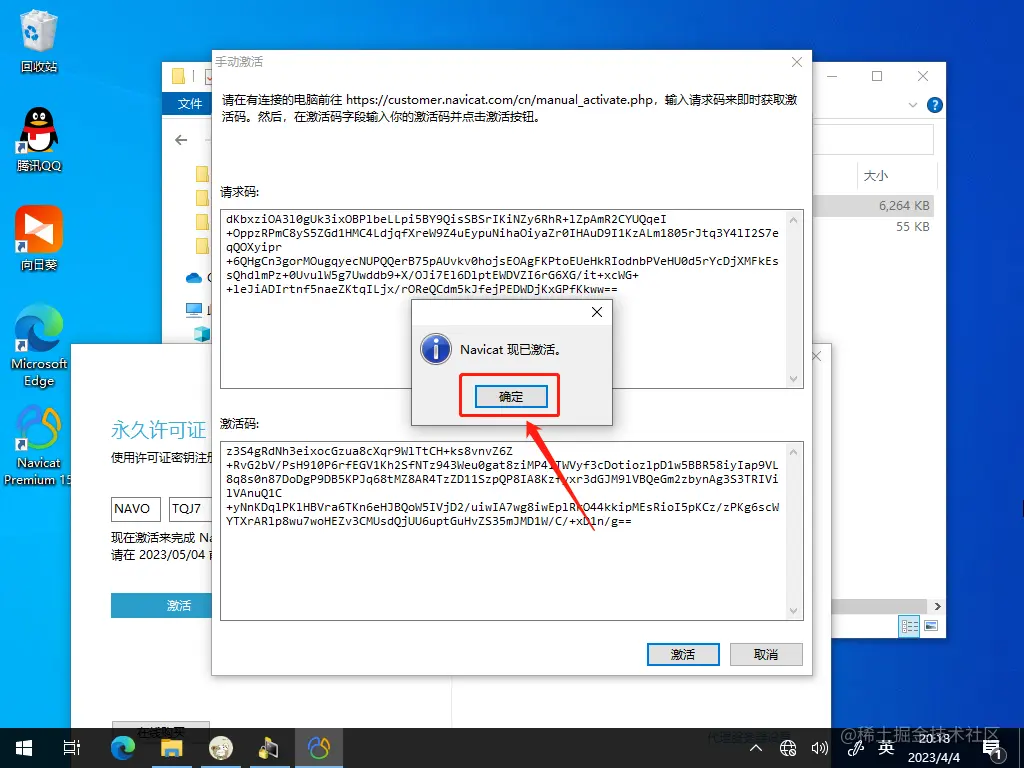Select the Microsoft Edge desktop shortcut
The image size is (1024, 768).
[39, 346]
